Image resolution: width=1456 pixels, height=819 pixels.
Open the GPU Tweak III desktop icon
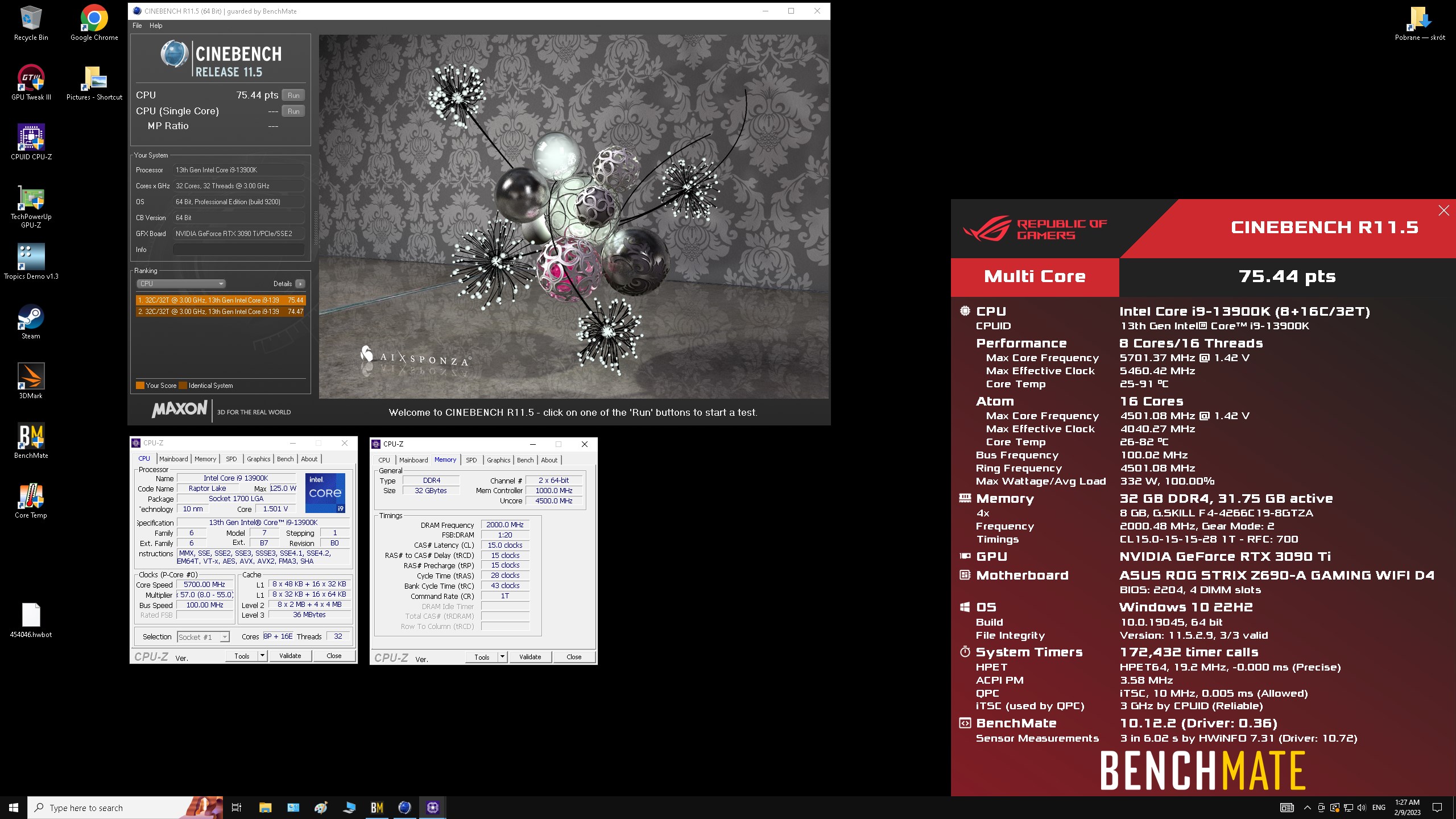coord(31,82)
